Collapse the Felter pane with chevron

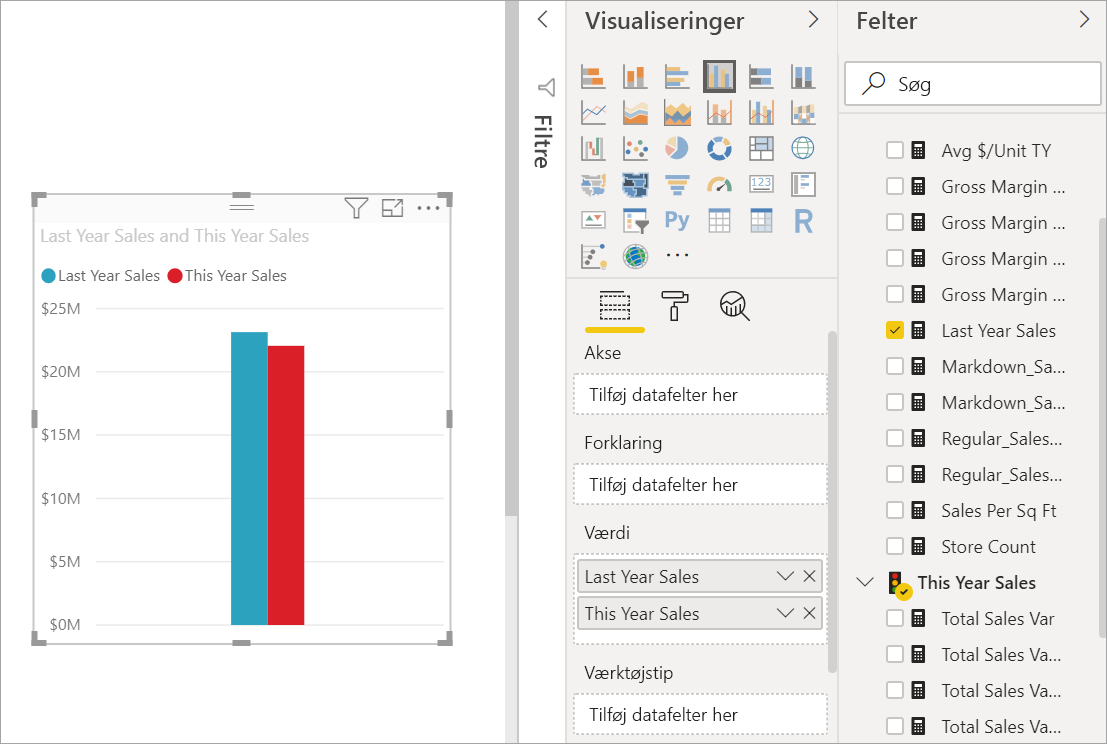(1084, 20)
